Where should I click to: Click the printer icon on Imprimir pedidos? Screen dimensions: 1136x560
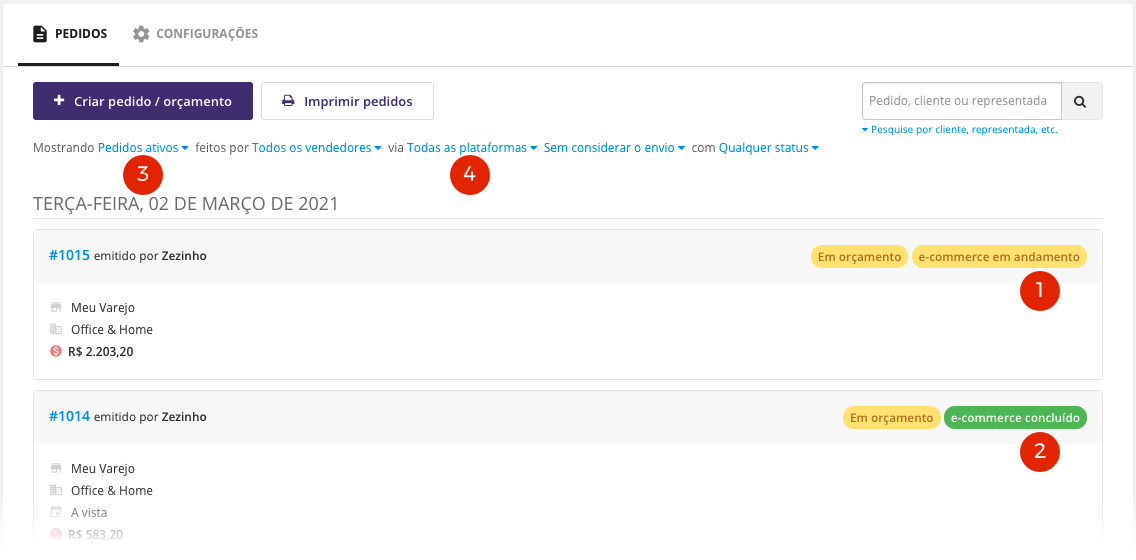pos(288,101)
